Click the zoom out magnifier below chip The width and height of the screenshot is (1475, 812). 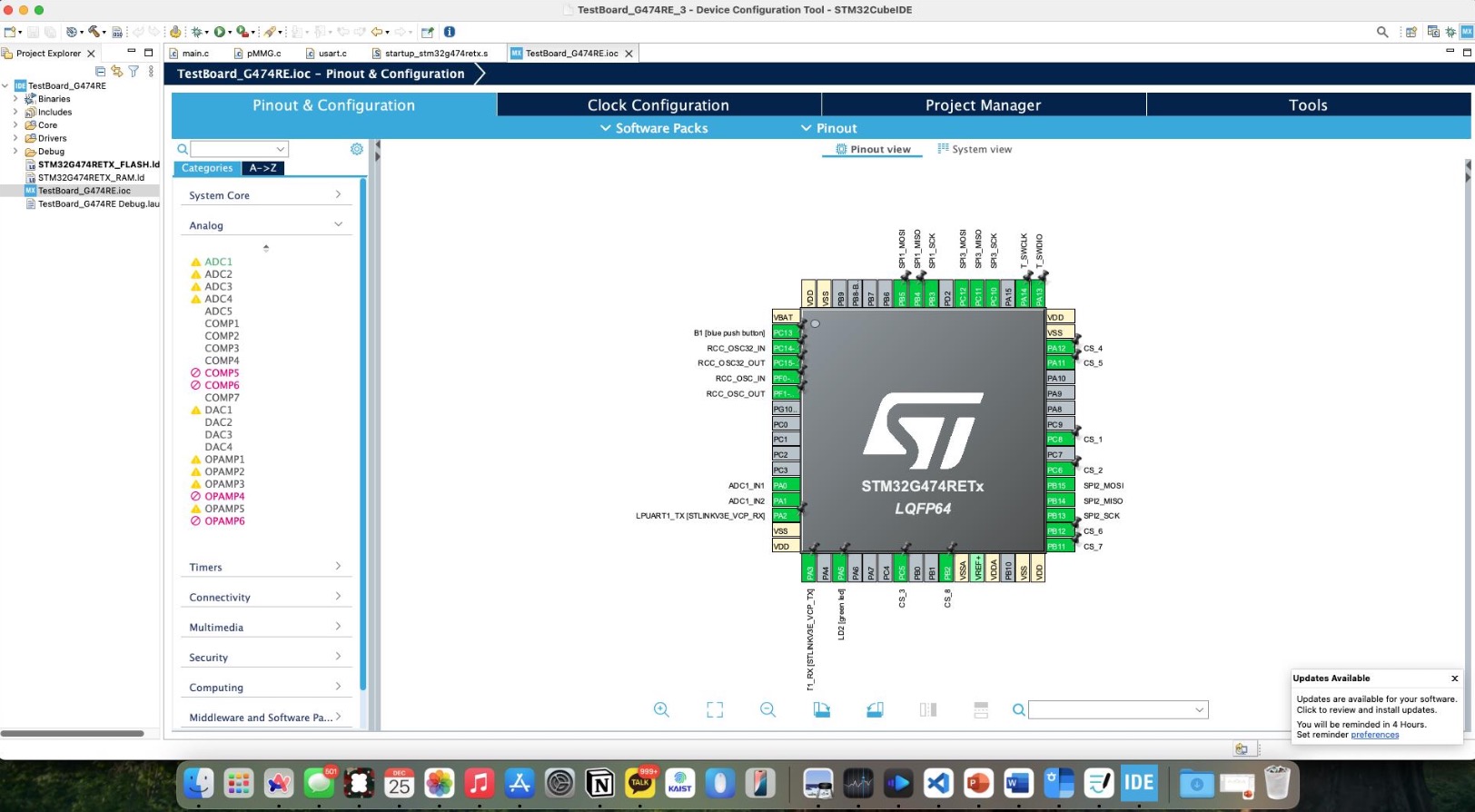(x=767, y=710)
